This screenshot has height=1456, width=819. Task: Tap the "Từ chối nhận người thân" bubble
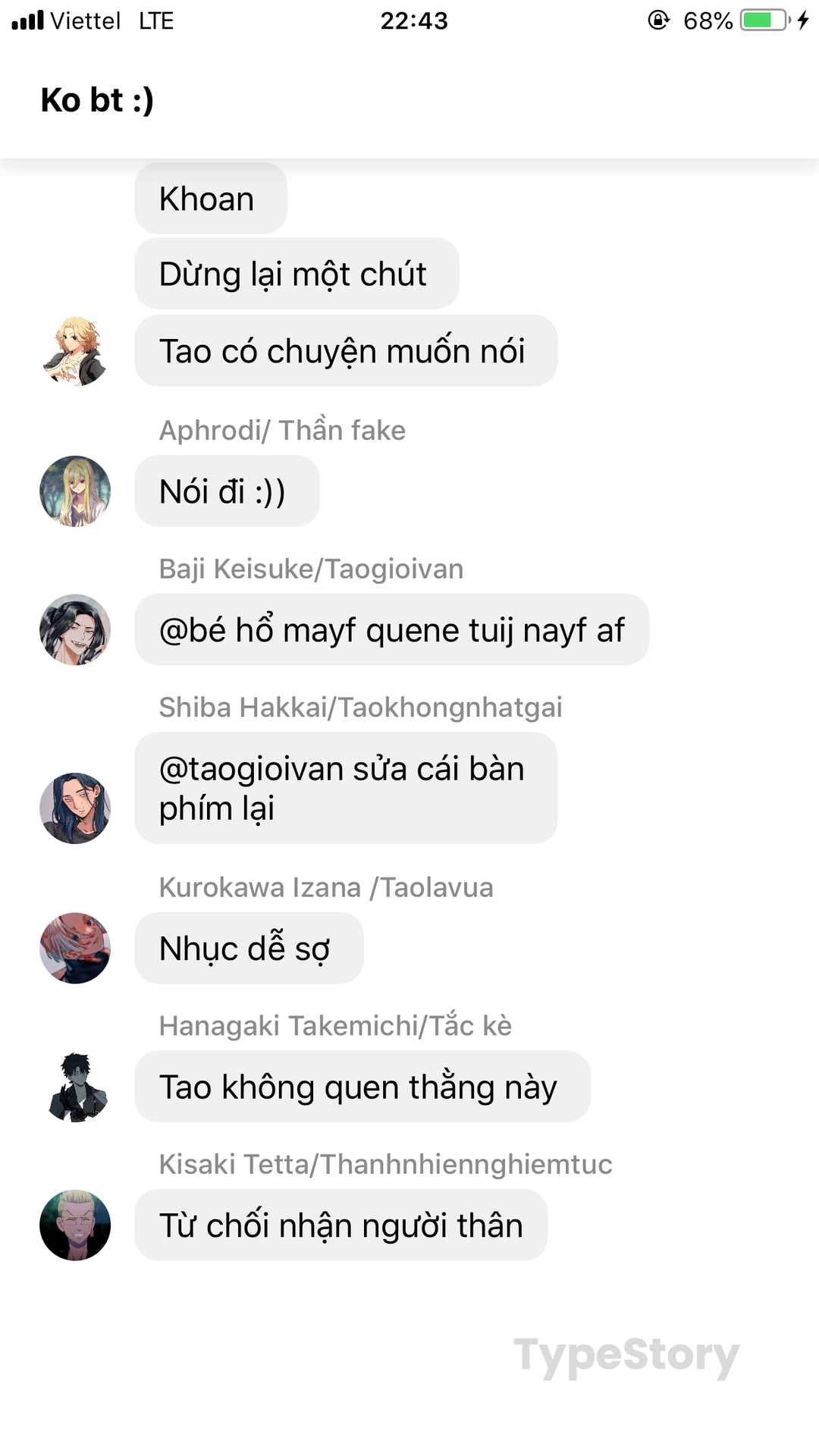[341, 1225]
